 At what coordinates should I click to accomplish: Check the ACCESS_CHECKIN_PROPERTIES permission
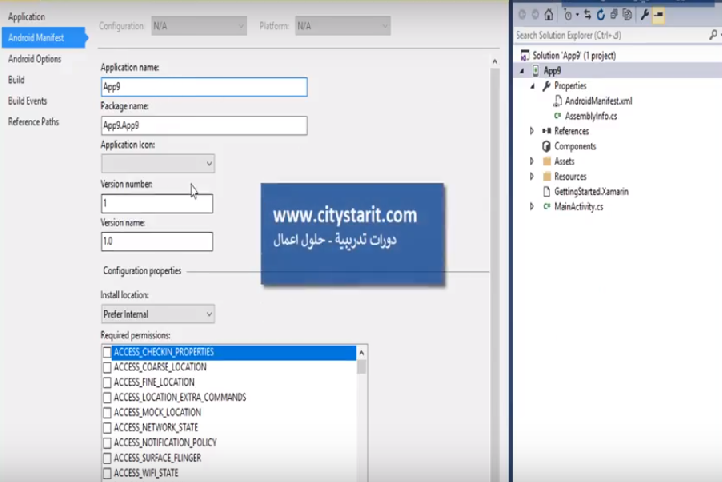coord(107,352)
